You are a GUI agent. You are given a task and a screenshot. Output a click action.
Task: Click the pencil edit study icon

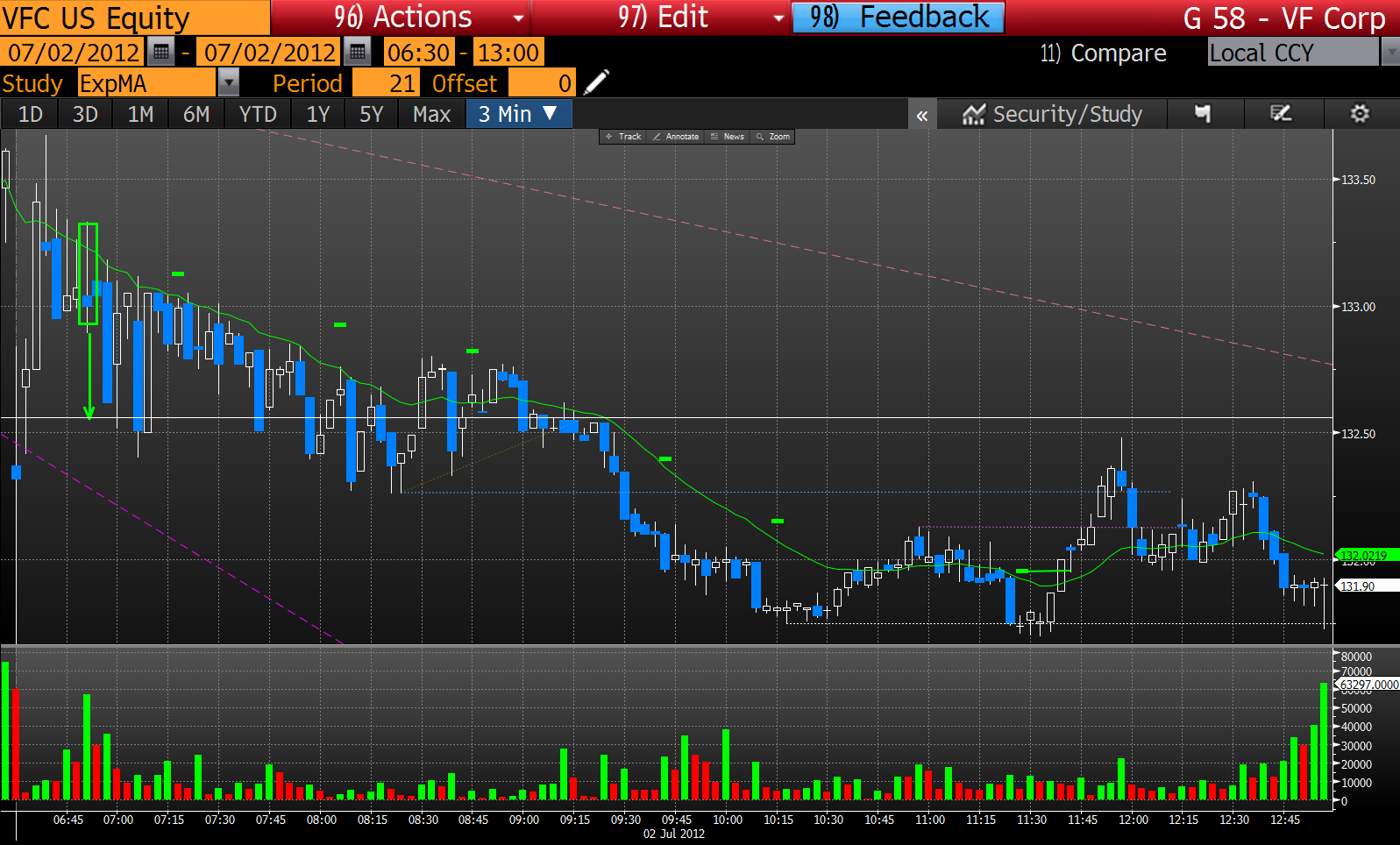pyautogui.click(x=596, y=83)
